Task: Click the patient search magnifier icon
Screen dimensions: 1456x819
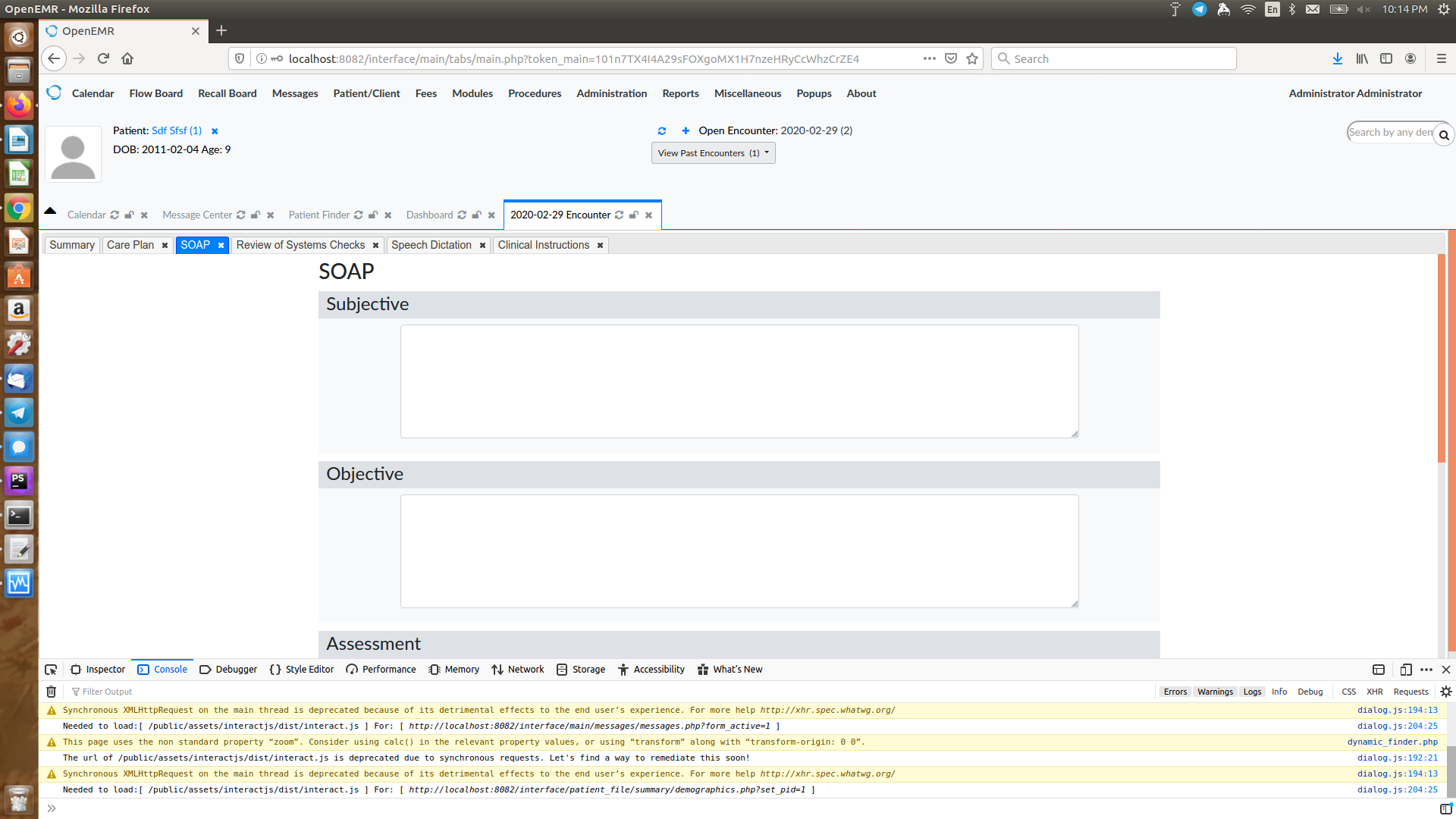Action: point(1444,133)
